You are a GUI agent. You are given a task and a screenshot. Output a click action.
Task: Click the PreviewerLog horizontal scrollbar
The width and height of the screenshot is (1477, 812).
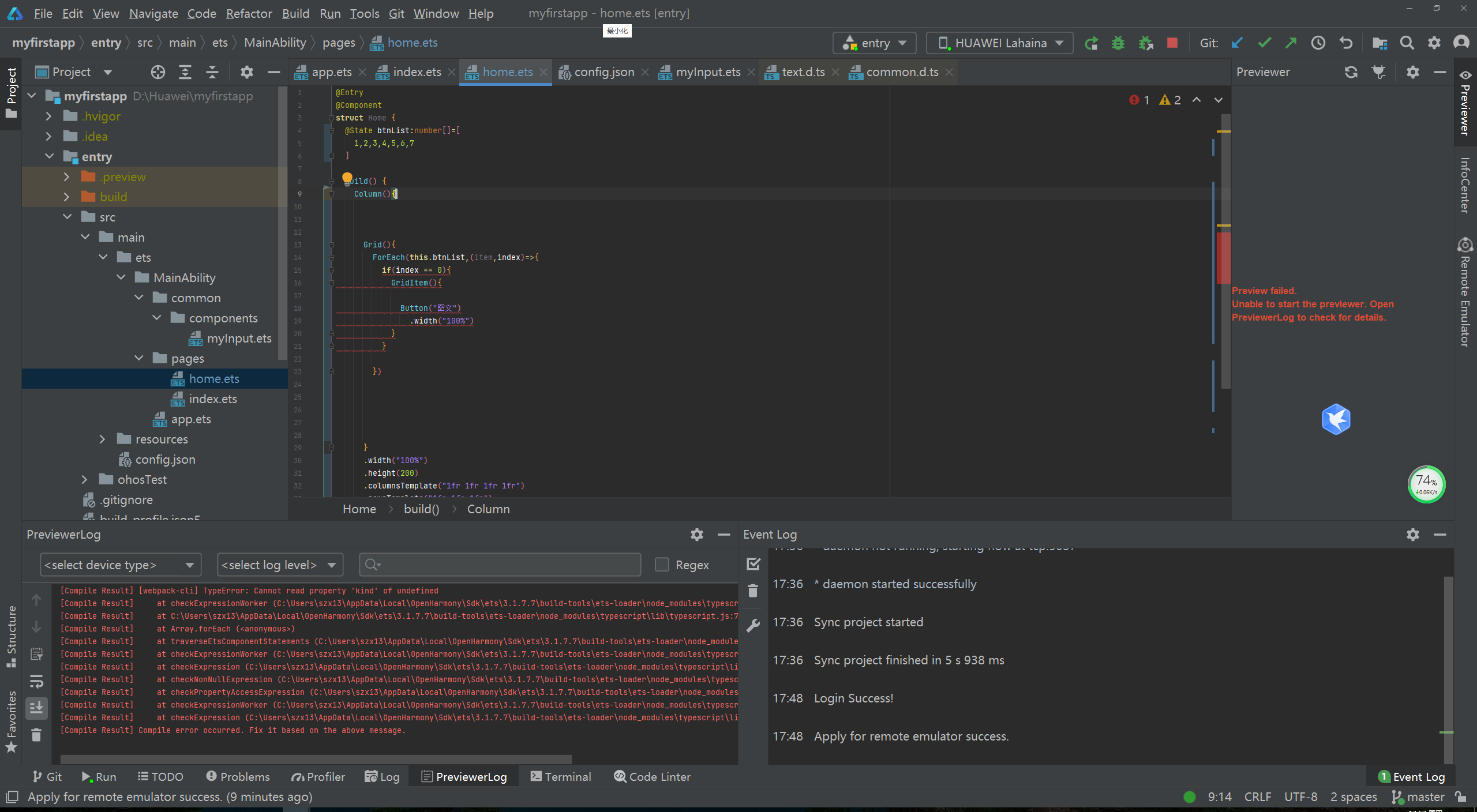(316, 759)
